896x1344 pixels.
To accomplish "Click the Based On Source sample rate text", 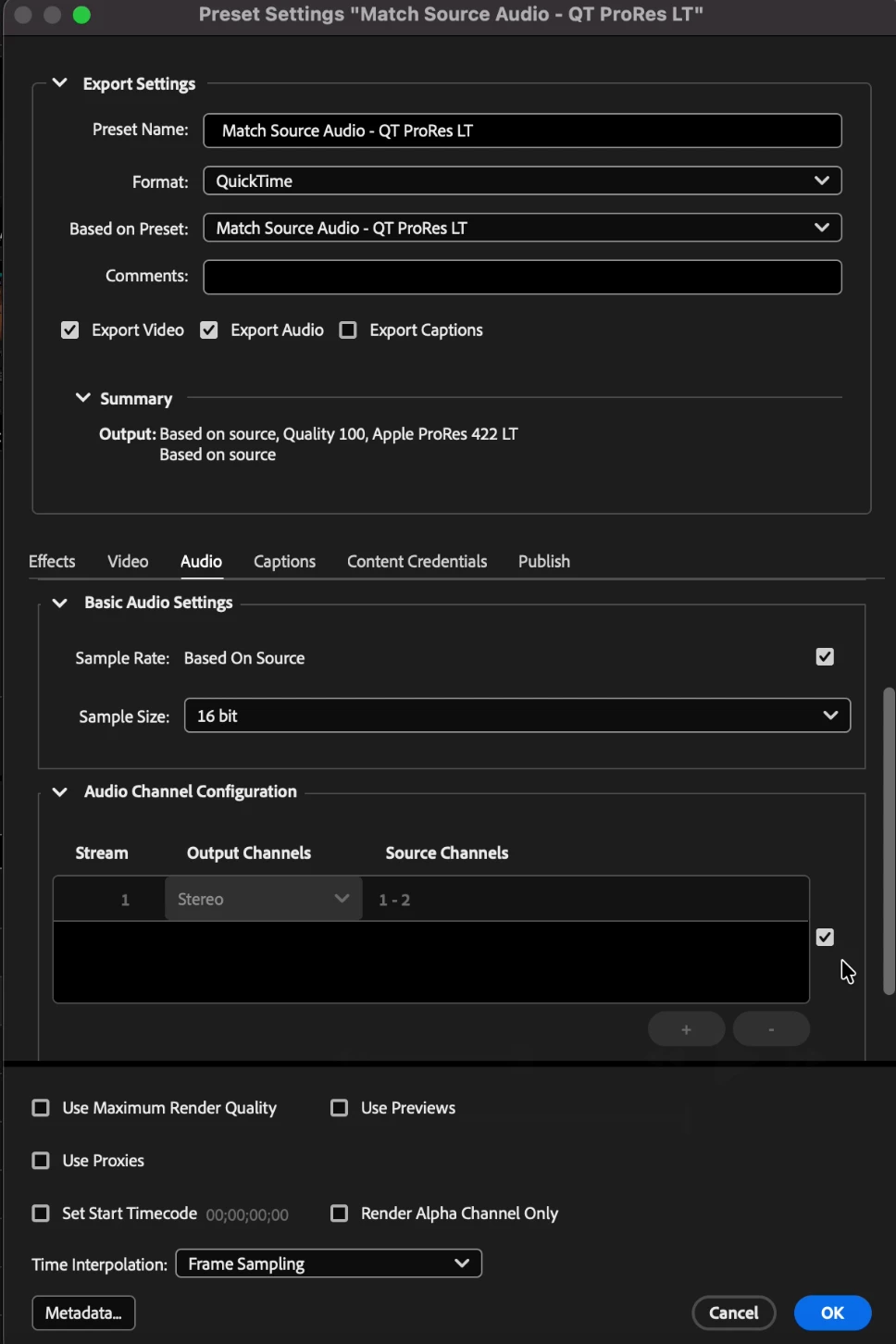I will (244, 658).
